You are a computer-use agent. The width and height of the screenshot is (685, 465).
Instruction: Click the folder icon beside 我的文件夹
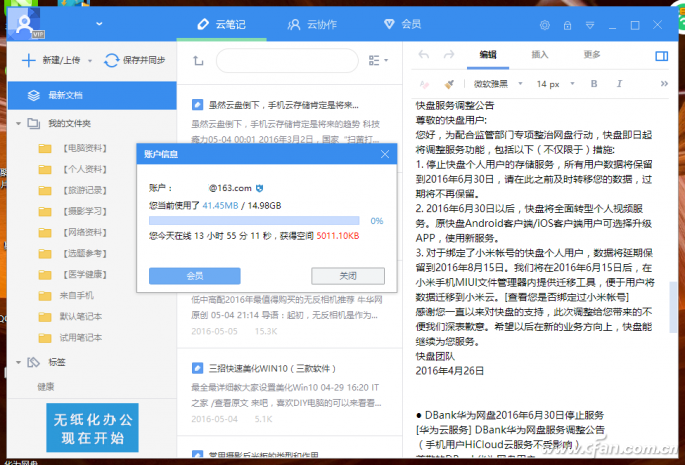(34, 124)
